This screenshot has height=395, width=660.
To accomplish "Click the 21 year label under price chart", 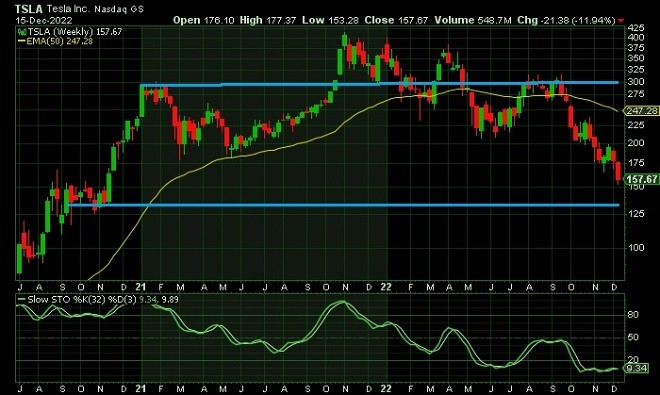I will tap(141, 287).
